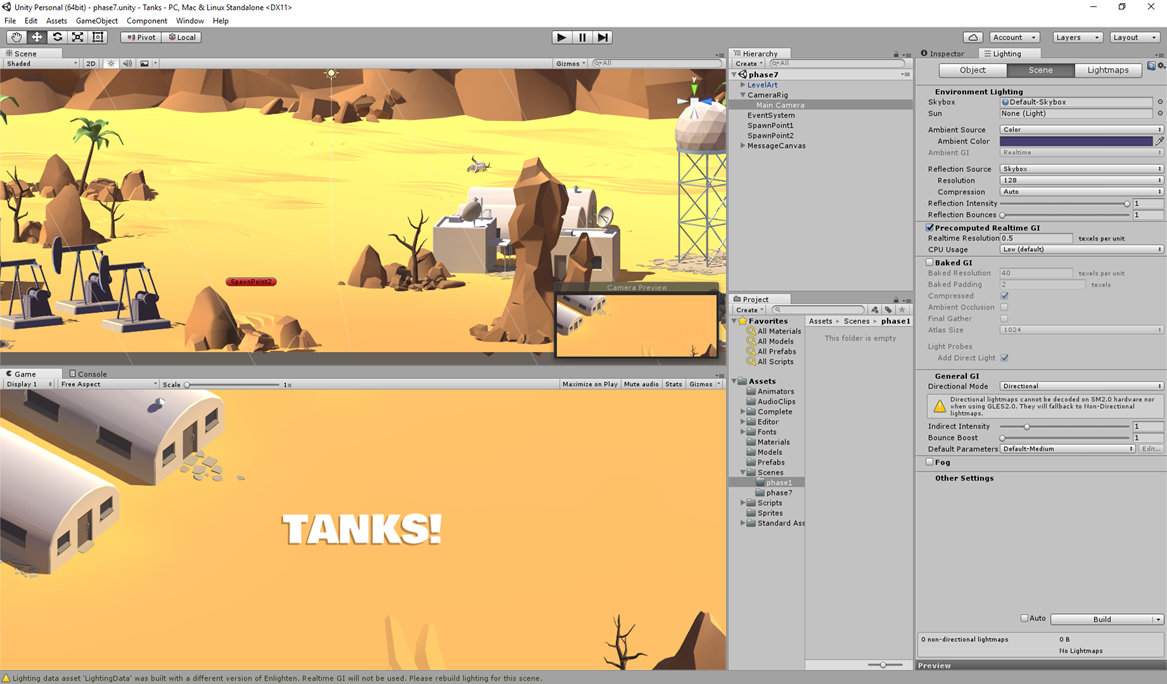Click the Account button
1167x684 pixels.
coord(1014,37)
